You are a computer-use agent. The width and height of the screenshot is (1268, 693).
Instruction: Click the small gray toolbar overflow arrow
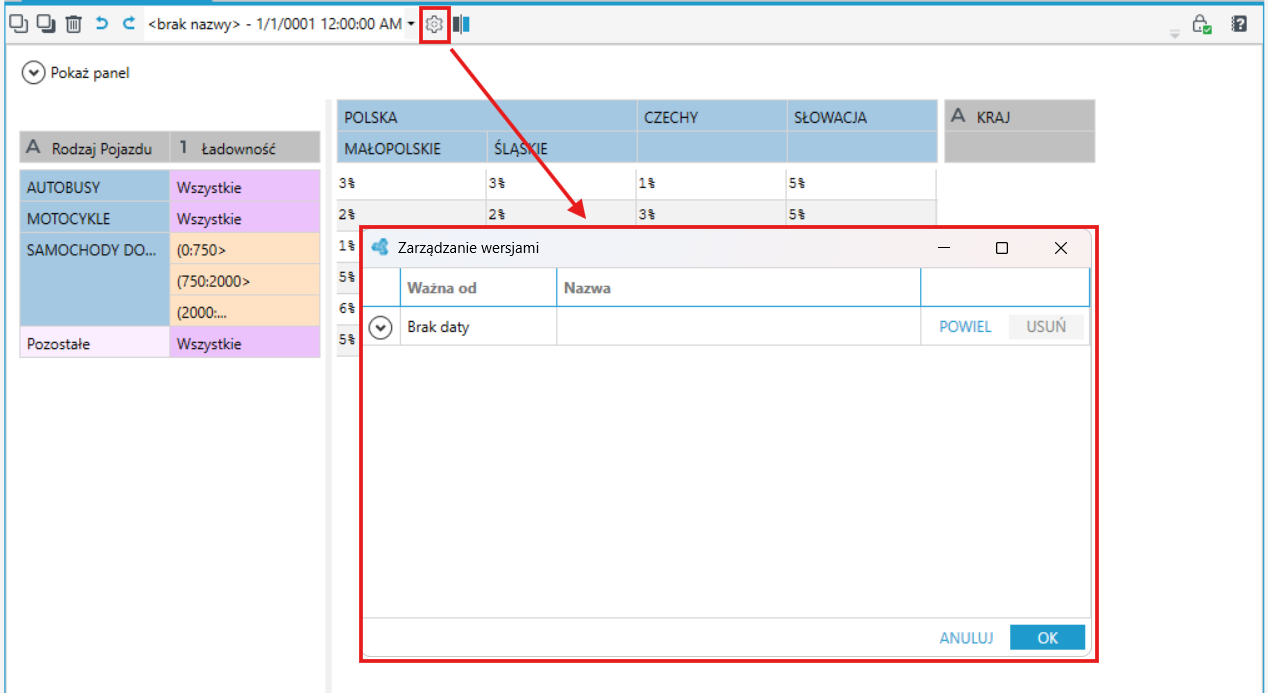click(1175, 34)
